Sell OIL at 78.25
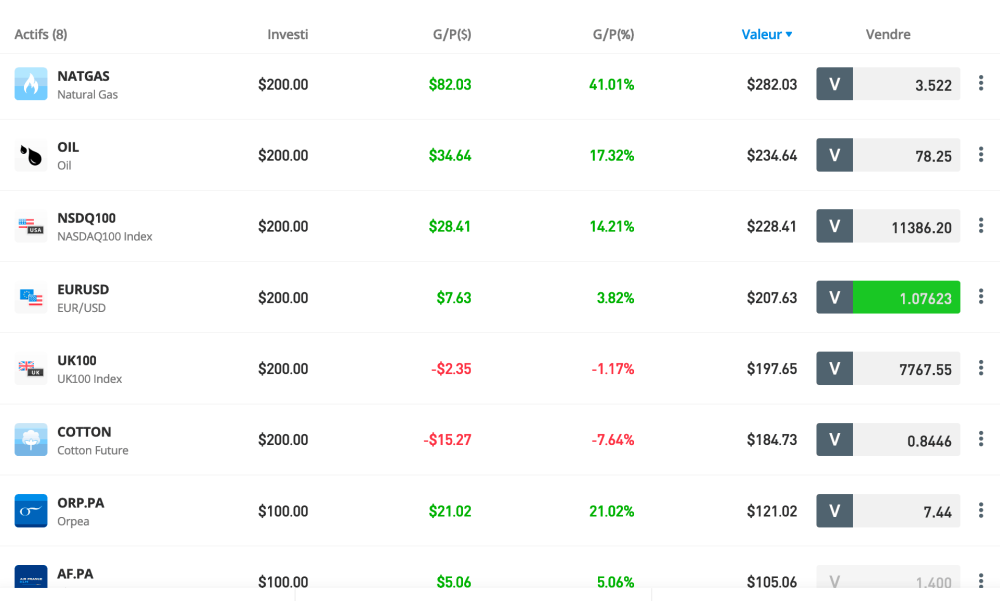1000x601 pixels. click(x=906, y=155)
